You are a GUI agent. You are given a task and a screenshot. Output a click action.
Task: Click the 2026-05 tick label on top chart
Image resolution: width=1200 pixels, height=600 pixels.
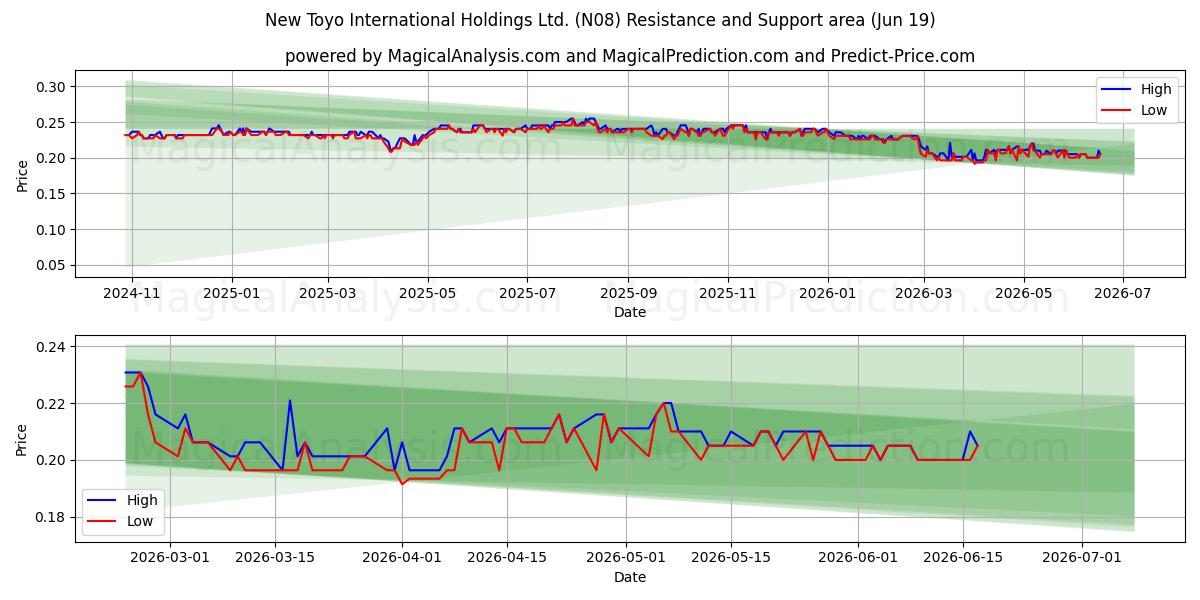tap(1026, 294)
